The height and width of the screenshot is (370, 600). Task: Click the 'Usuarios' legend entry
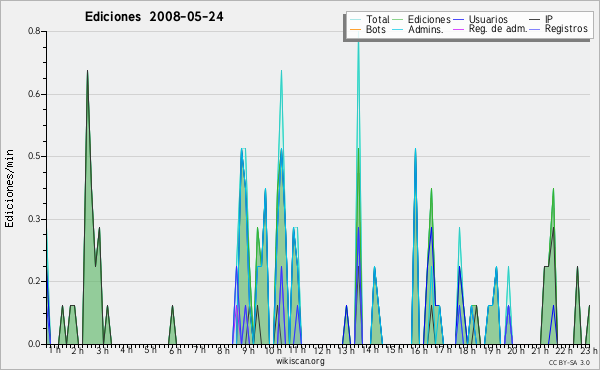[x=480, y=19]
